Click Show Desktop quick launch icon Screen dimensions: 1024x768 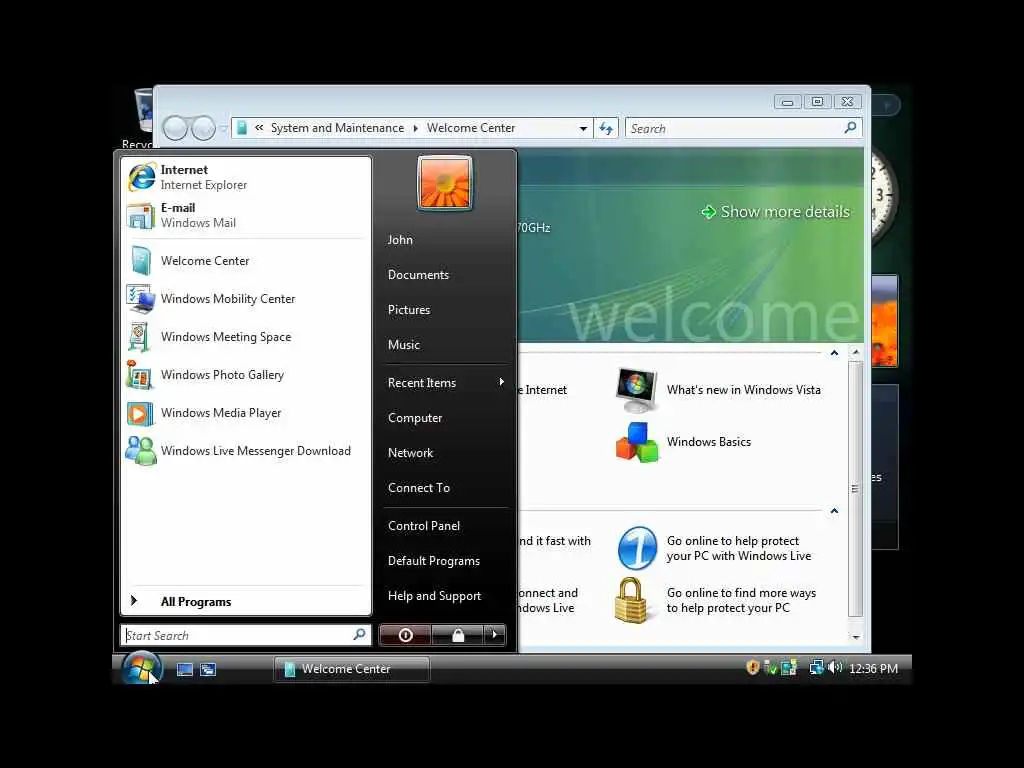pos(185,669)
